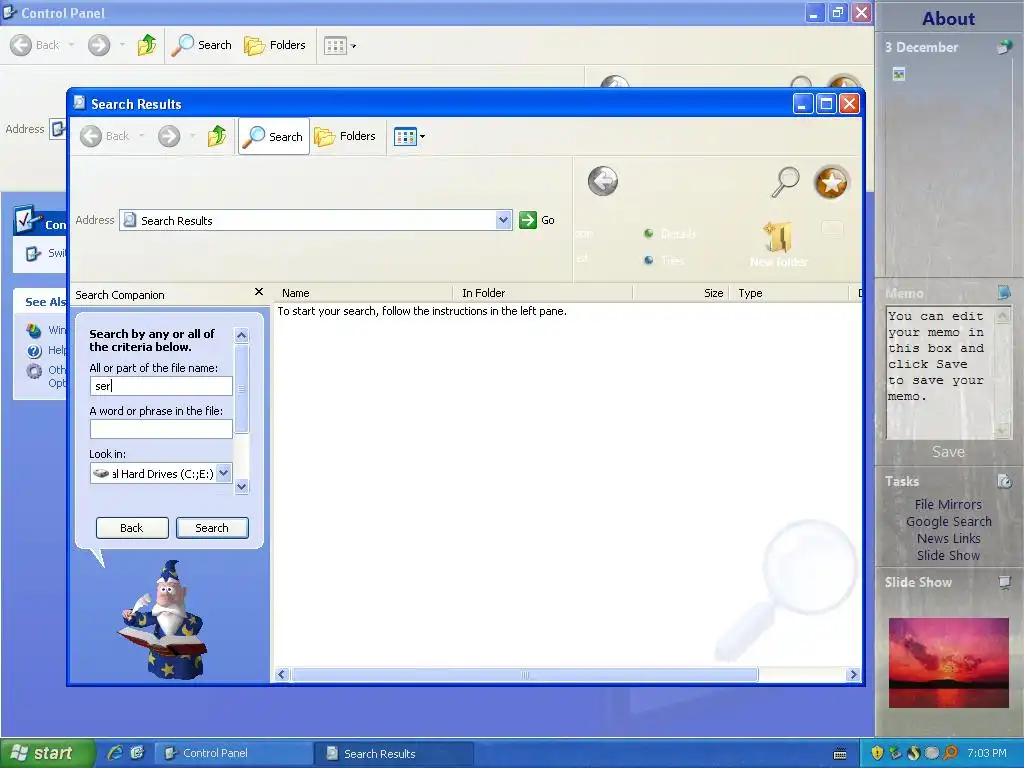The width and height of the screenshot is (1024, 768).
Task: Click the Tasks panel clock icon
Action: click(1004, 481)
